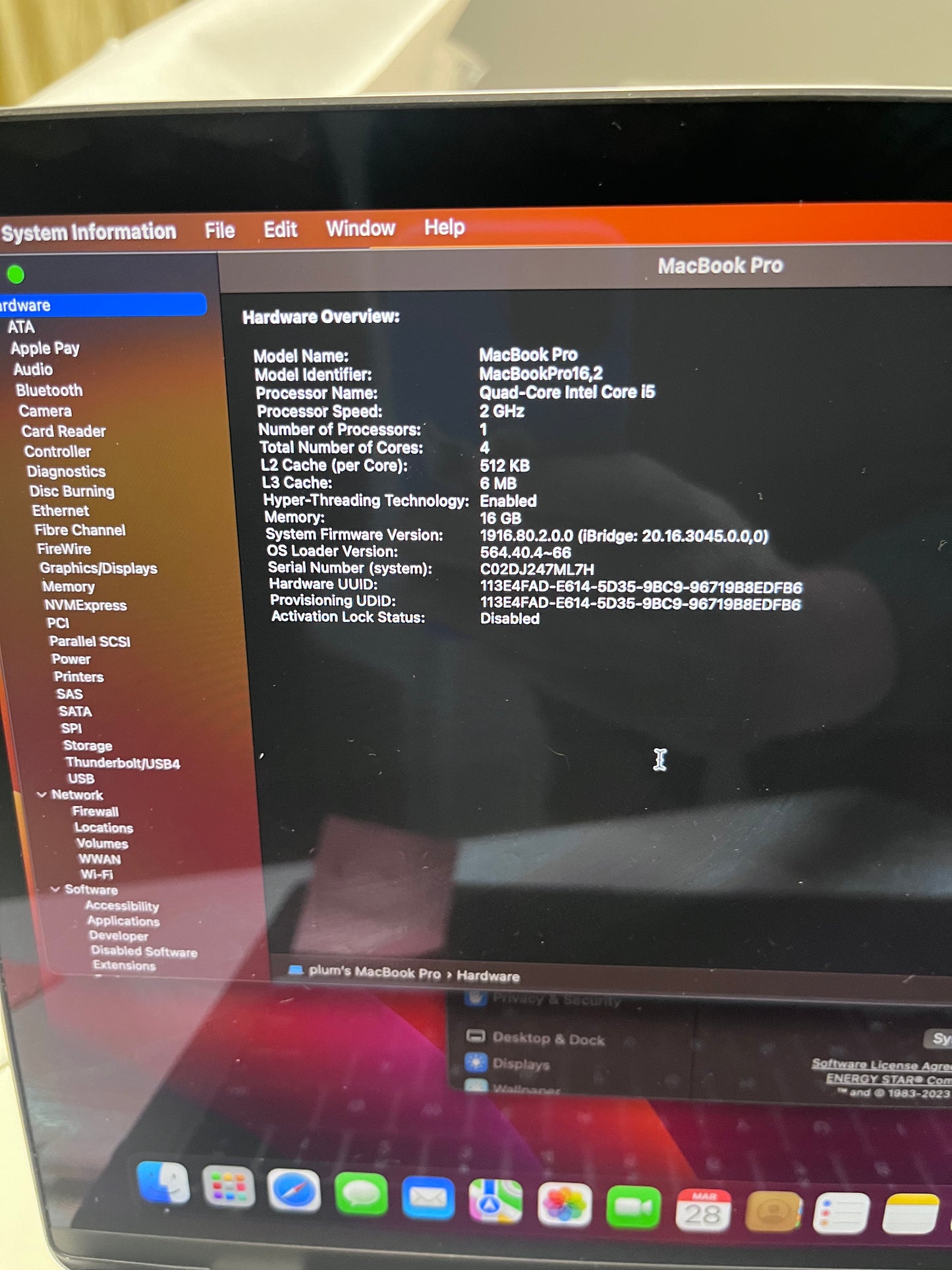Open the Window menu
The width and height of the screenshot is (952, 1270).
coord(360,229)
